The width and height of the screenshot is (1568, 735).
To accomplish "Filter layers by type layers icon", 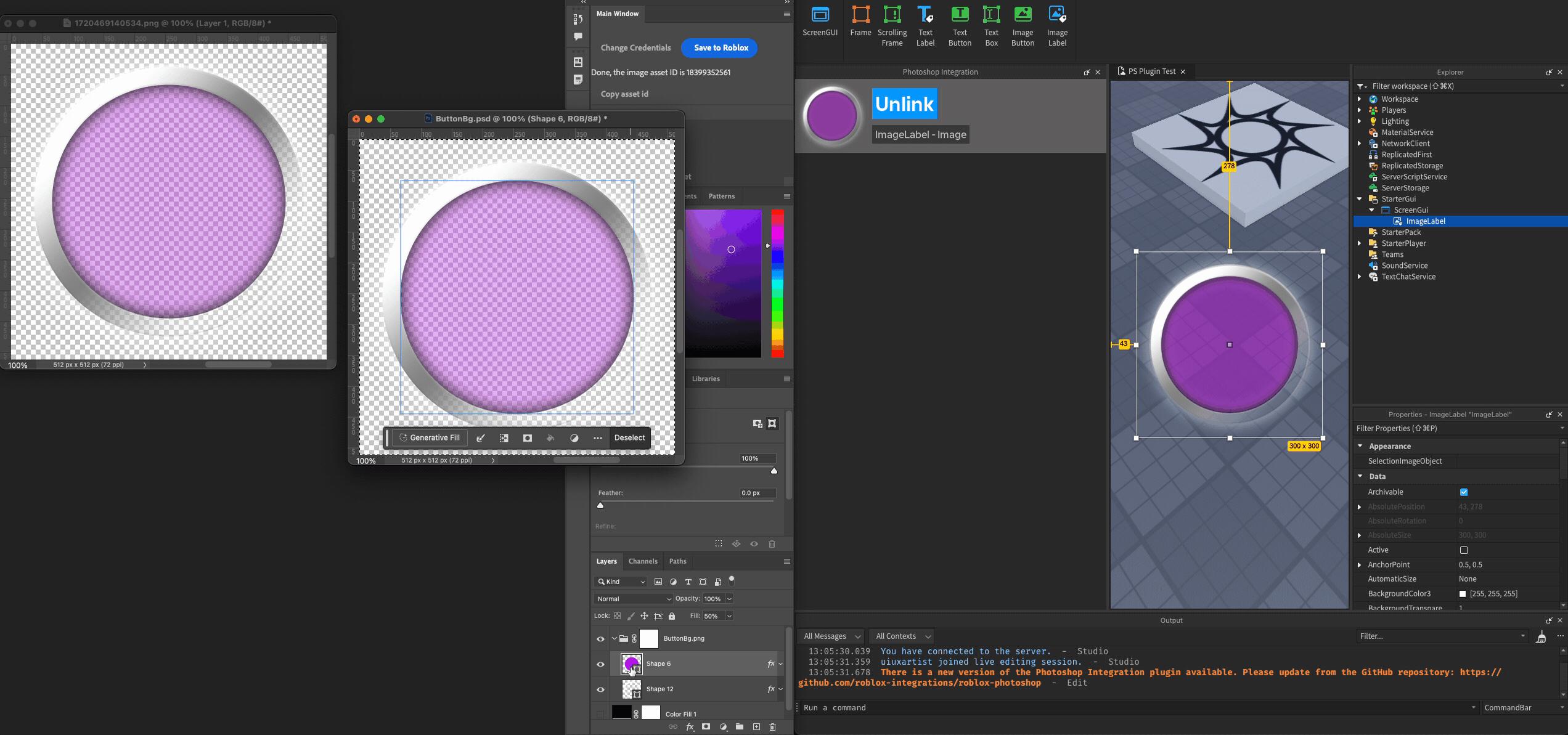I will [x=688, y=582].
